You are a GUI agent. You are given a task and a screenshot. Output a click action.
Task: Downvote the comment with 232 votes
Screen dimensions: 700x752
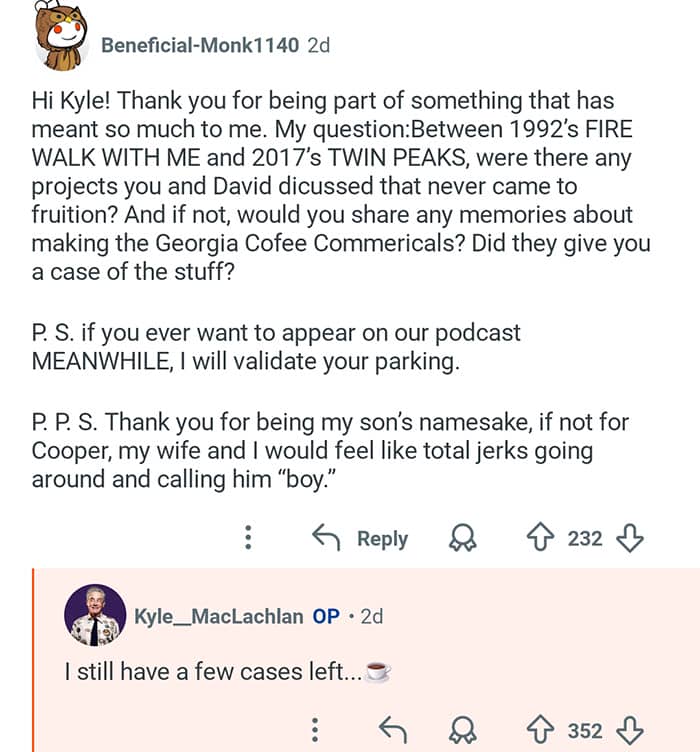(628, 539)
